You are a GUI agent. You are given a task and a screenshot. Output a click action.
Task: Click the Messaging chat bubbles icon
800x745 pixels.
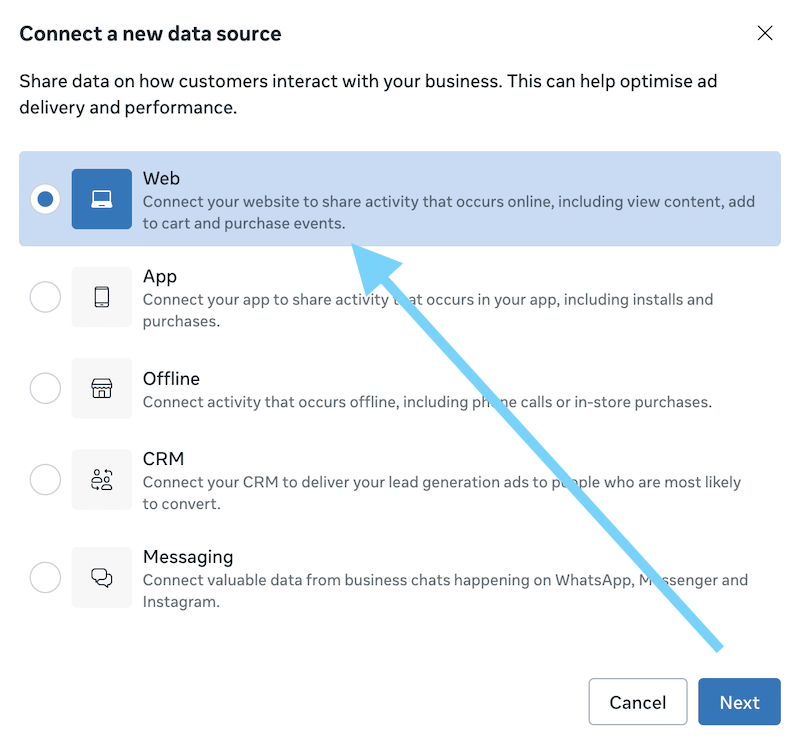pos(102,578)
